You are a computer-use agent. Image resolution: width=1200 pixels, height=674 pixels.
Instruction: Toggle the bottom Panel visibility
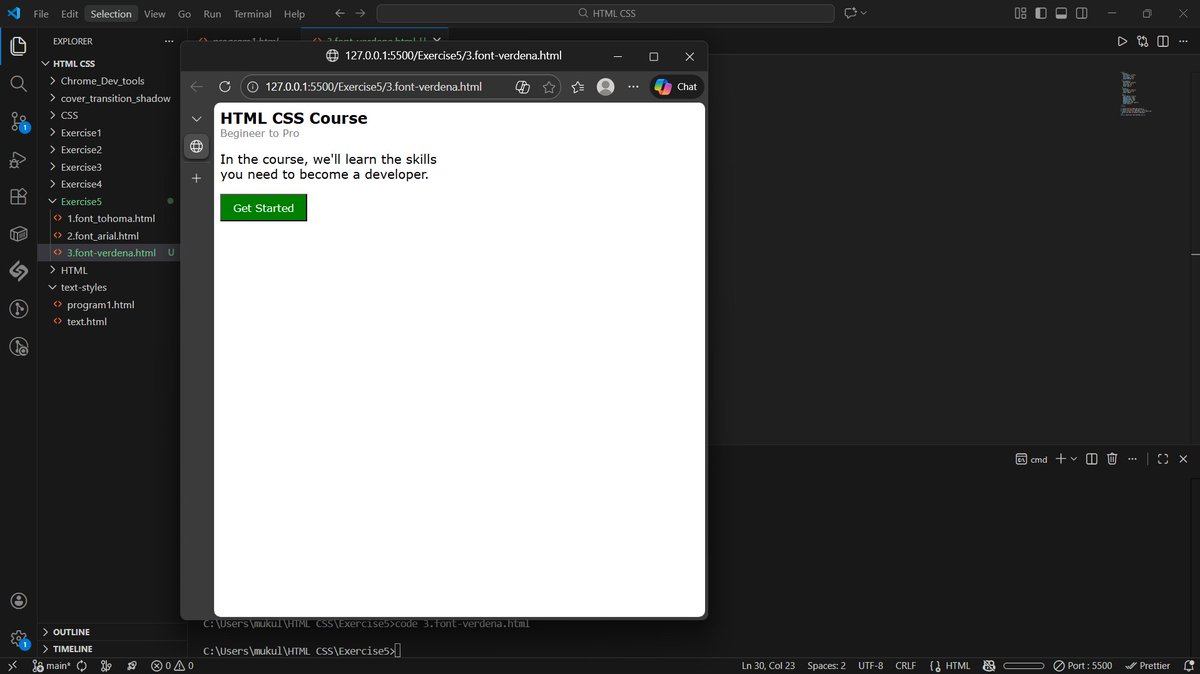click(x=1061, y=14)
